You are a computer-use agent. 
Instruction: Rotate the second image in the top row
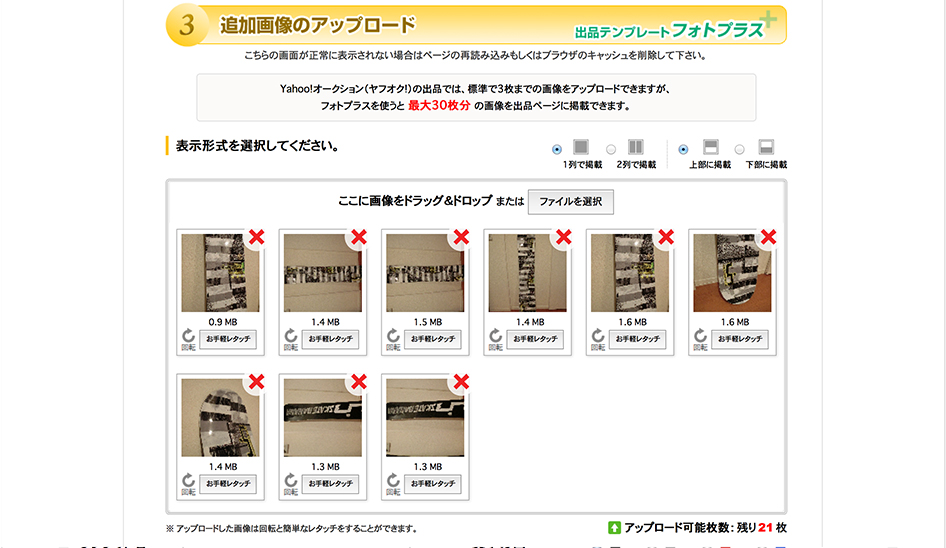(291, 340)
